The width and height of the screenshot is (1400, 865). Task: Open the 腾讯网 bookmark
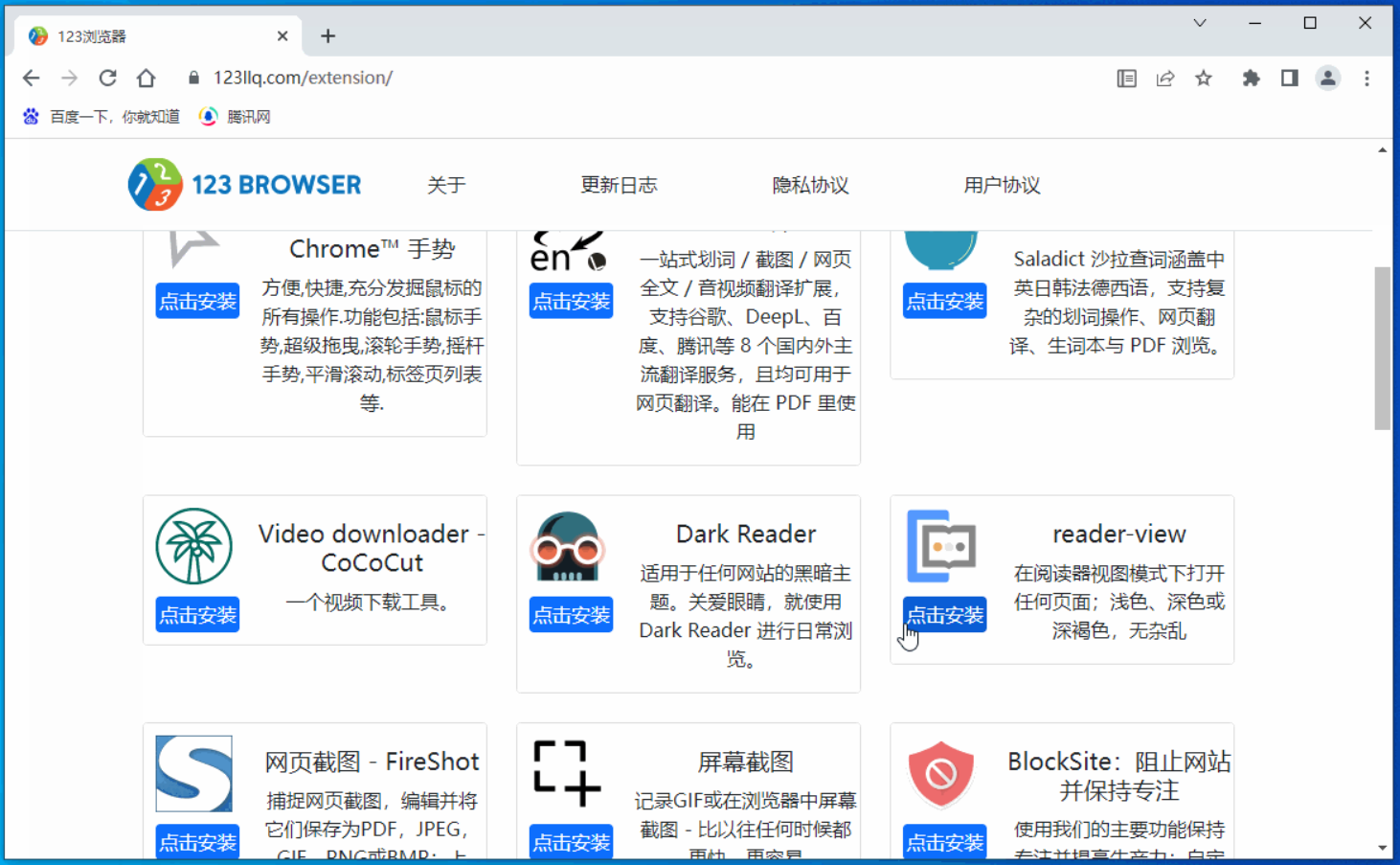(x=235, y=117)
